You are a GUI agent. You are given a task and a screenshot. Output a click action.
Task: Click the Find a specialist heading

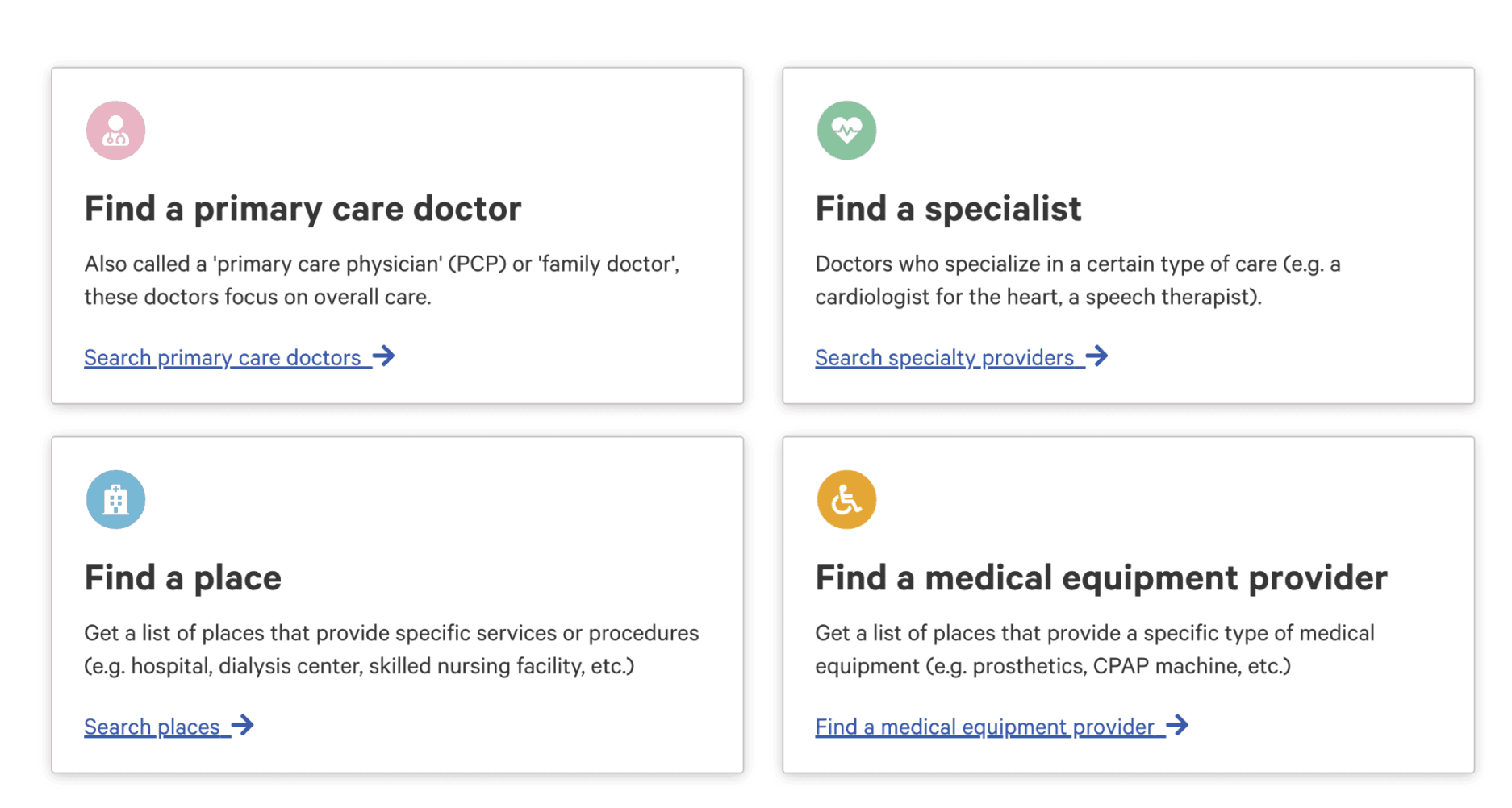[x=948, y=209]
